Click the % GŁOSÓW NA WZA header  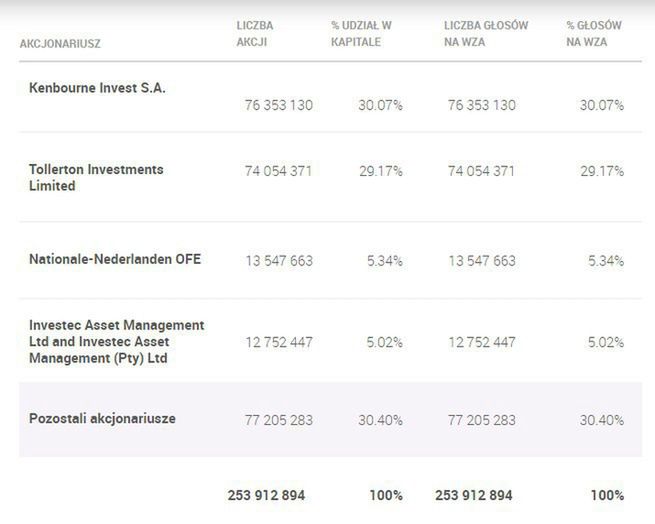(x=592, y=34)
